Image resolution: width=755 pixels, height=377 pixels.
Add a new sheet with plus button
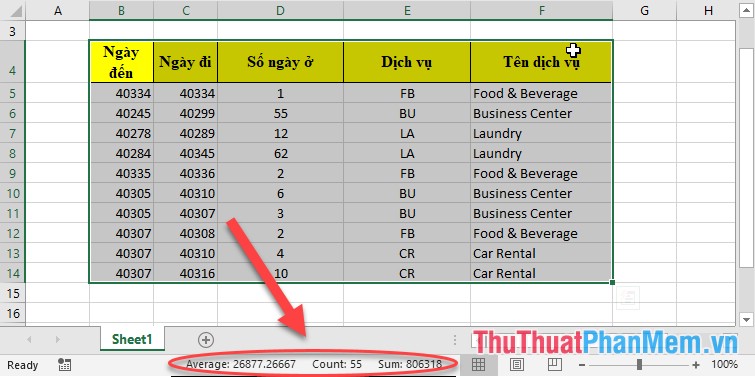click(x=206, y=340)
